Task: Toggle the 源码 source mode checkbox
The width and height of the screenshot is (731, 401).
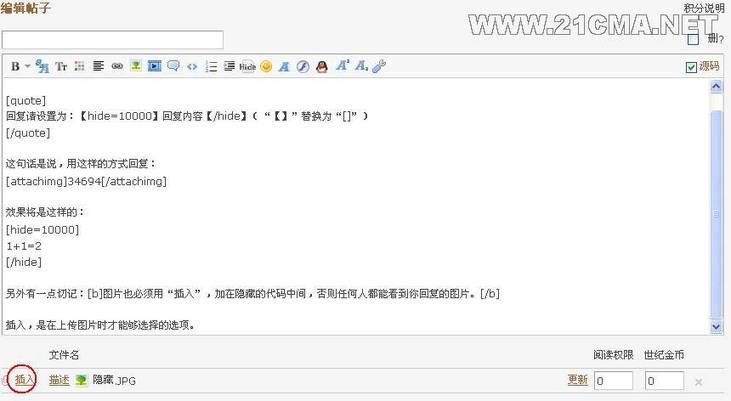Action: (691, 67)
